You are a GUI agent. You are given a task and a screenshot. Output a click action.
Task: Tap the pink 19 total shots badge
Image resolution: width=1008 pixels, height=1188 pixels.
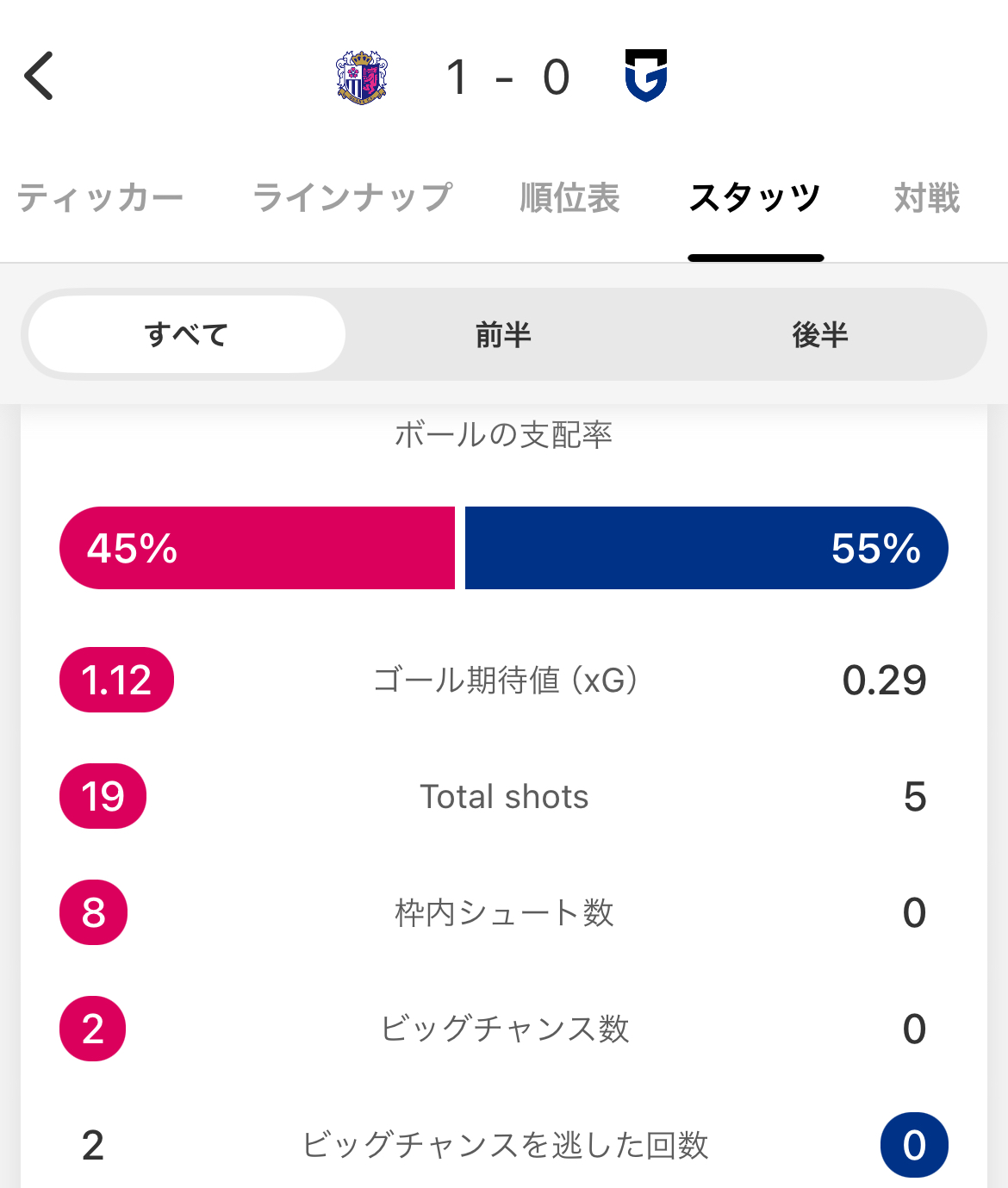[103, 796]
